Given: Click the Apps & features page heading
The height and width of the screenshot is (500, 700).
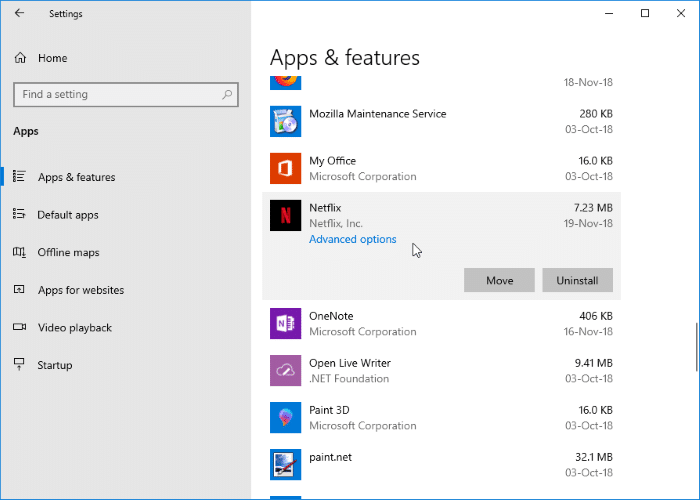Looking at the screenshot, I should click(345, 58).
